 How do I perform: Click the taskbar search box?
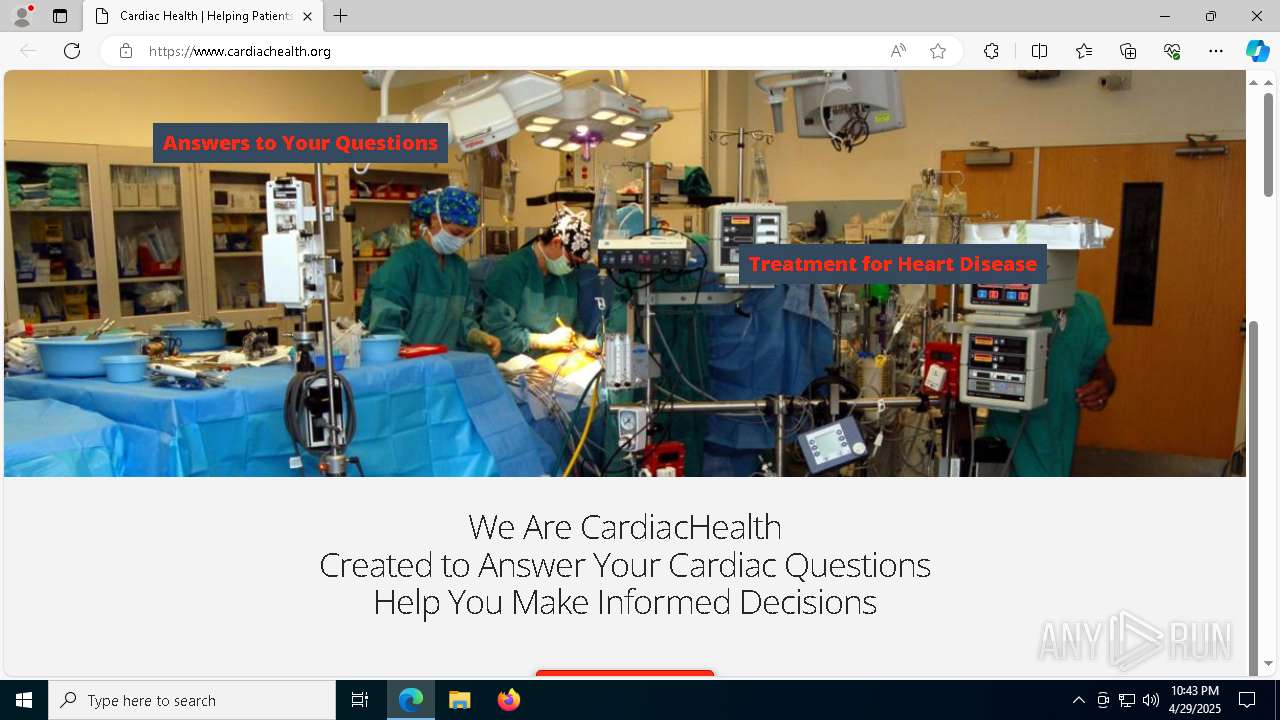click(x=192, y=700)
